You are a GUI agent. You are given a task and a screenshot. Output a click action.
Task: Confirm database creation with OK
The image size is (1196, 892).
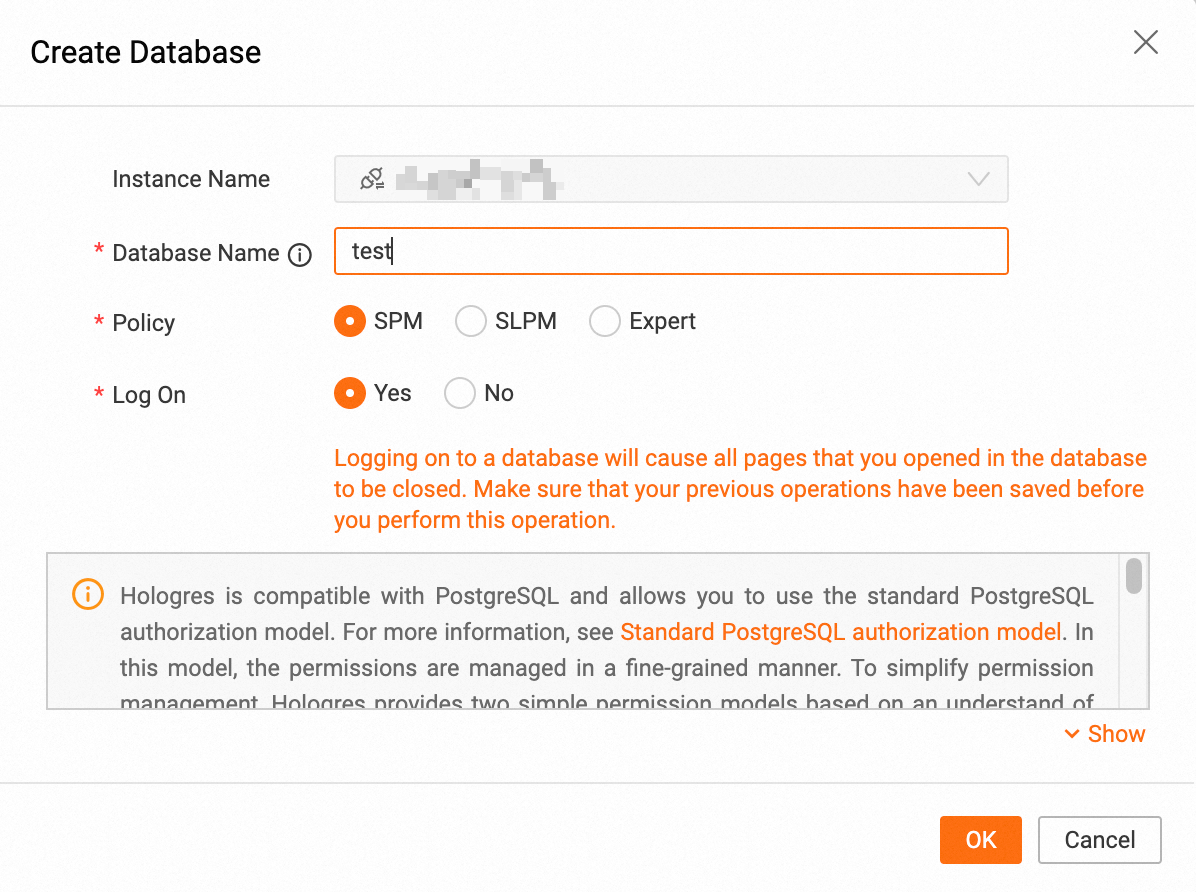[x=980, y=840]
